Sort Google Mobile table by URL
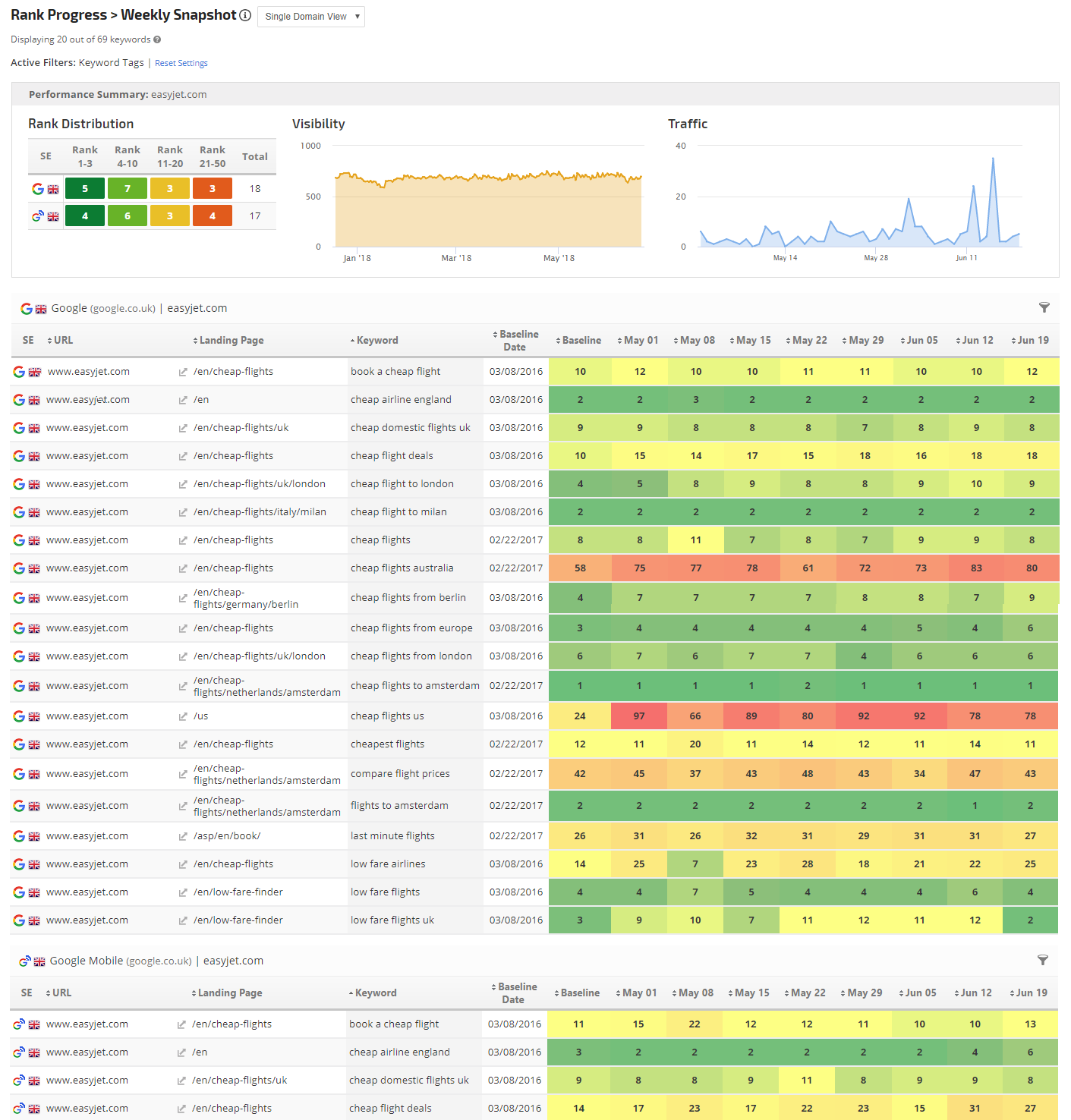The image size is (1071, 1120). (x=61, y=993)
